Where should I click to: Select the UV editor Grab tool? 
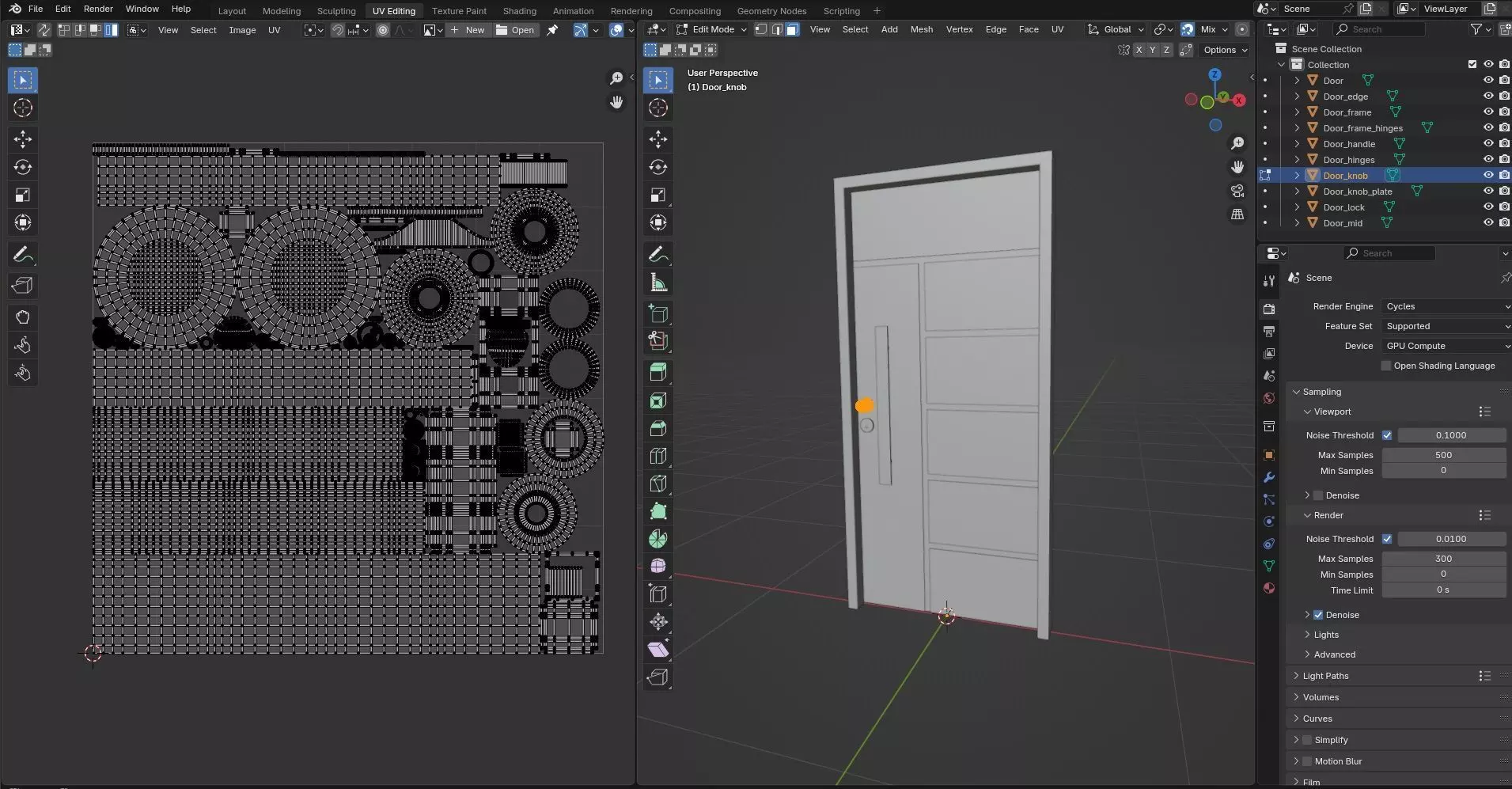(22, 317)
